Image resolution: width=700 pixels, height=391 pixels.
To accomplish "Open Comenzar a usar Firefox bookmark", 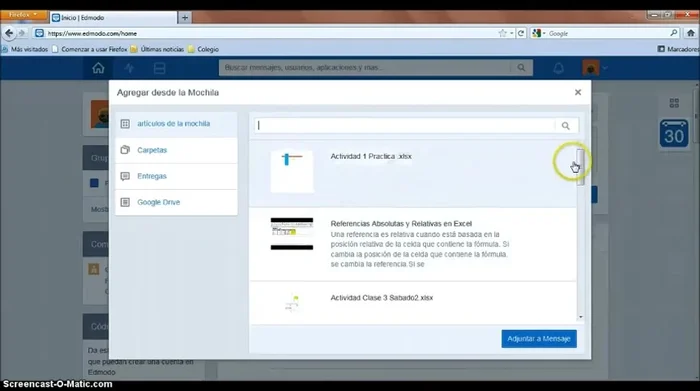I will point(89,49).
